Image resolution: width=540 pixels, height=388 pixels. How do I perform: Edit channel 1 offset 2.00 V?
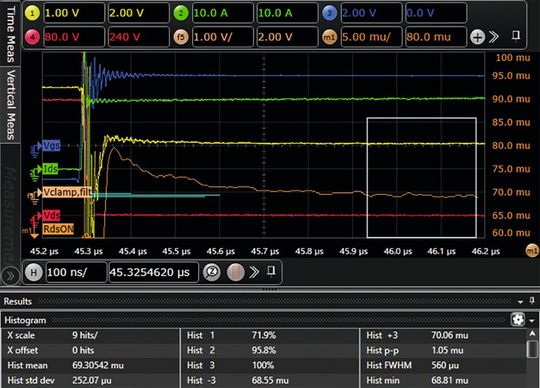coord(138,13)
